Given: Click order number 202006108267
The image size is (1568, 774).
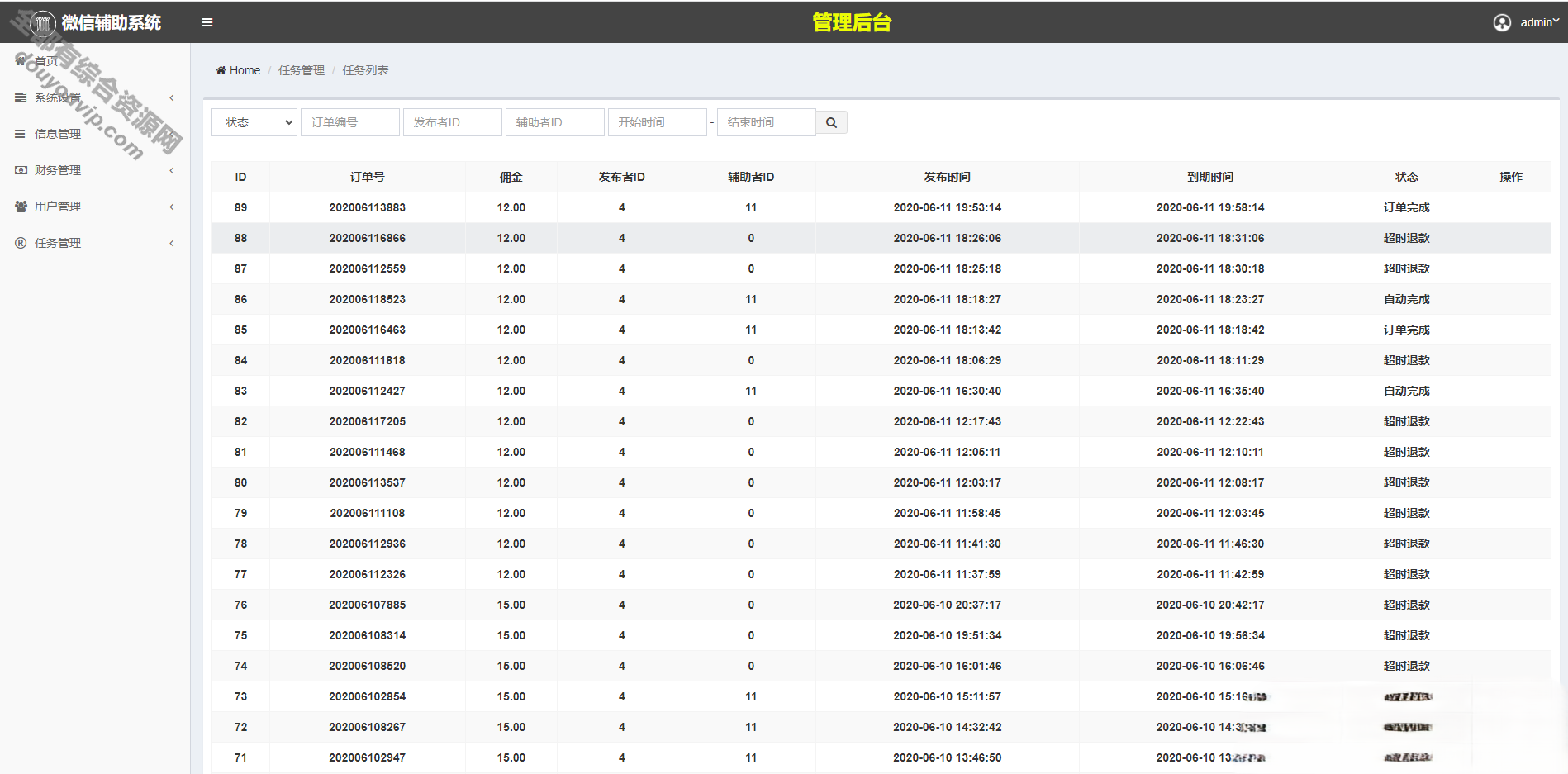Looking at the screenshot, I should [x=368, y=727].
